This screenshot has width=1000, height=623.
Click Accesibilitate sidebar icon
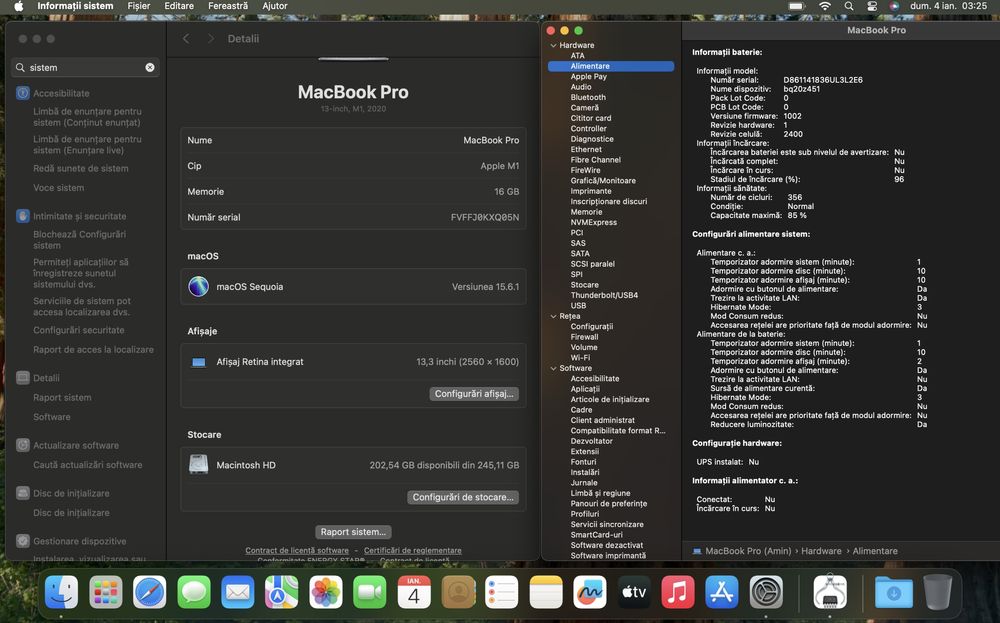(23, 93)
